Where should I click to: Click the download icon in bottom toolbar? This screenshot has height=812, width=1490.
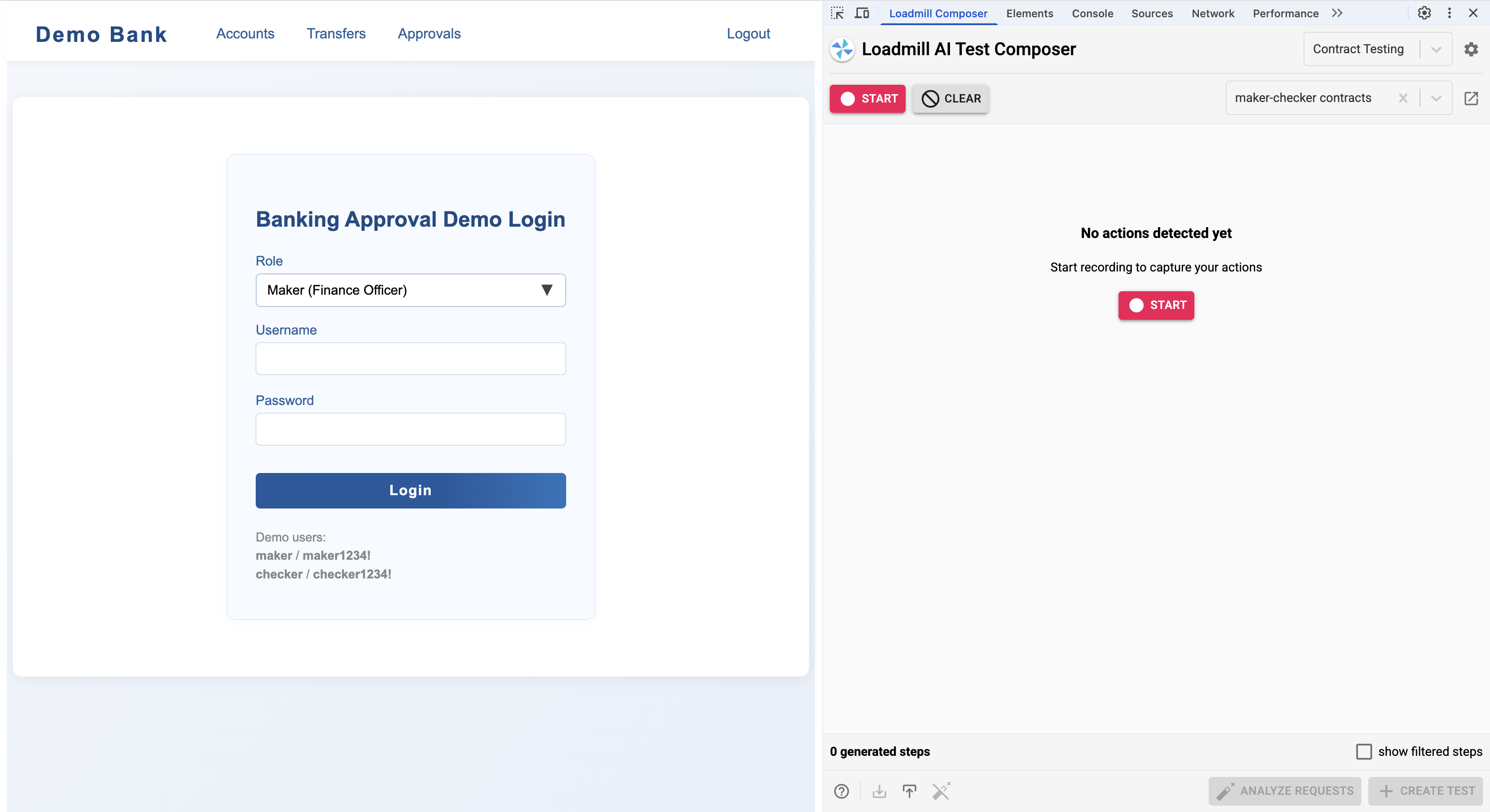click(879, 791)
